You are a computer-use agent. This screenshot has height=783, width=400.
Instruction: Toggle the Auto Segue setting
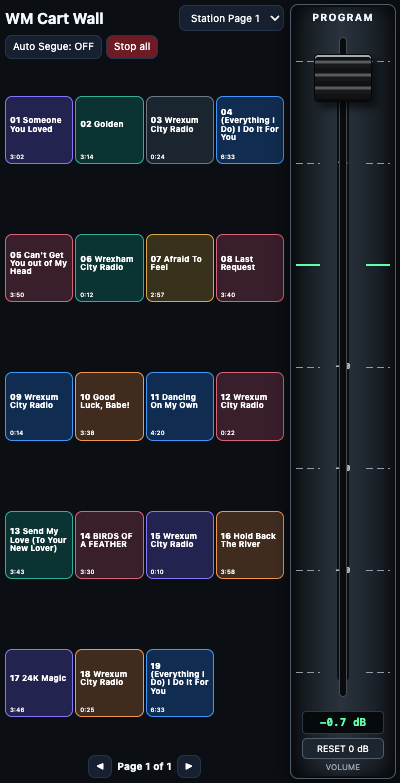coord(53,47)
